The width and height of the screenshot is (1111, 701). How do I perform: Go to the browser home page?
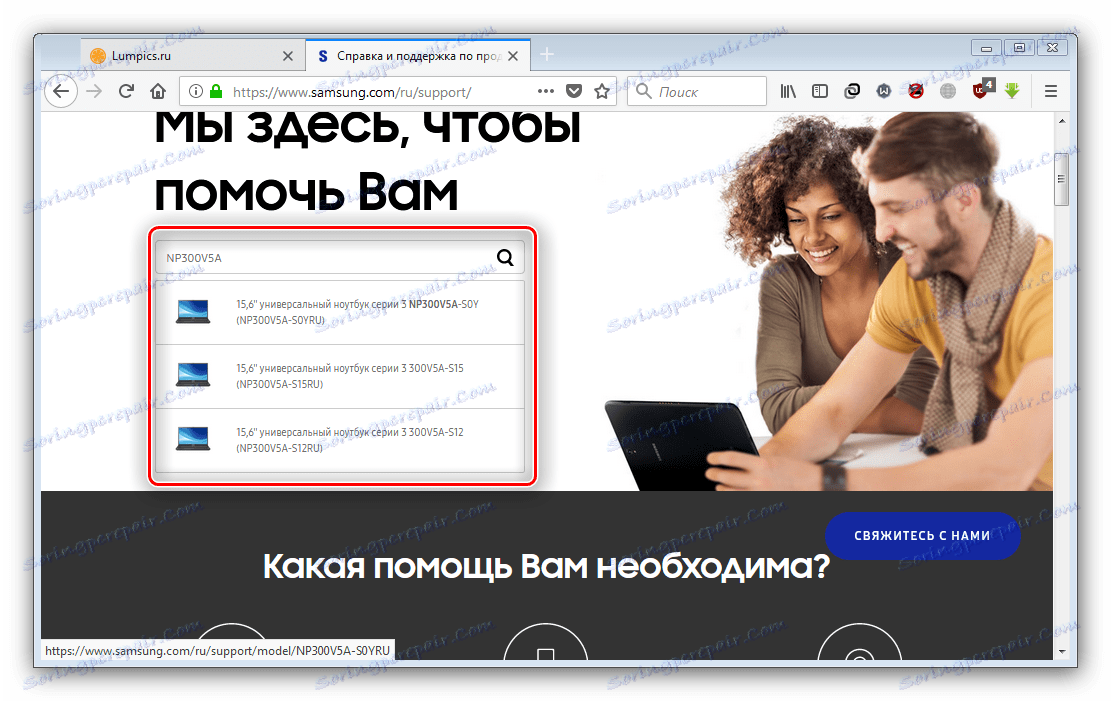157,90
